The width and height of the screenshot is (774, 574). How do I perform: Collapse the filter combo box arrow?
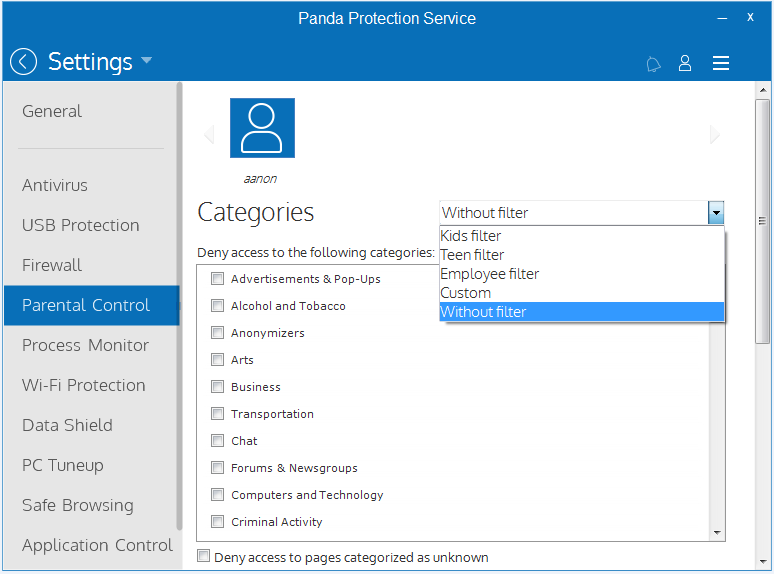click(x=716, y=213)
